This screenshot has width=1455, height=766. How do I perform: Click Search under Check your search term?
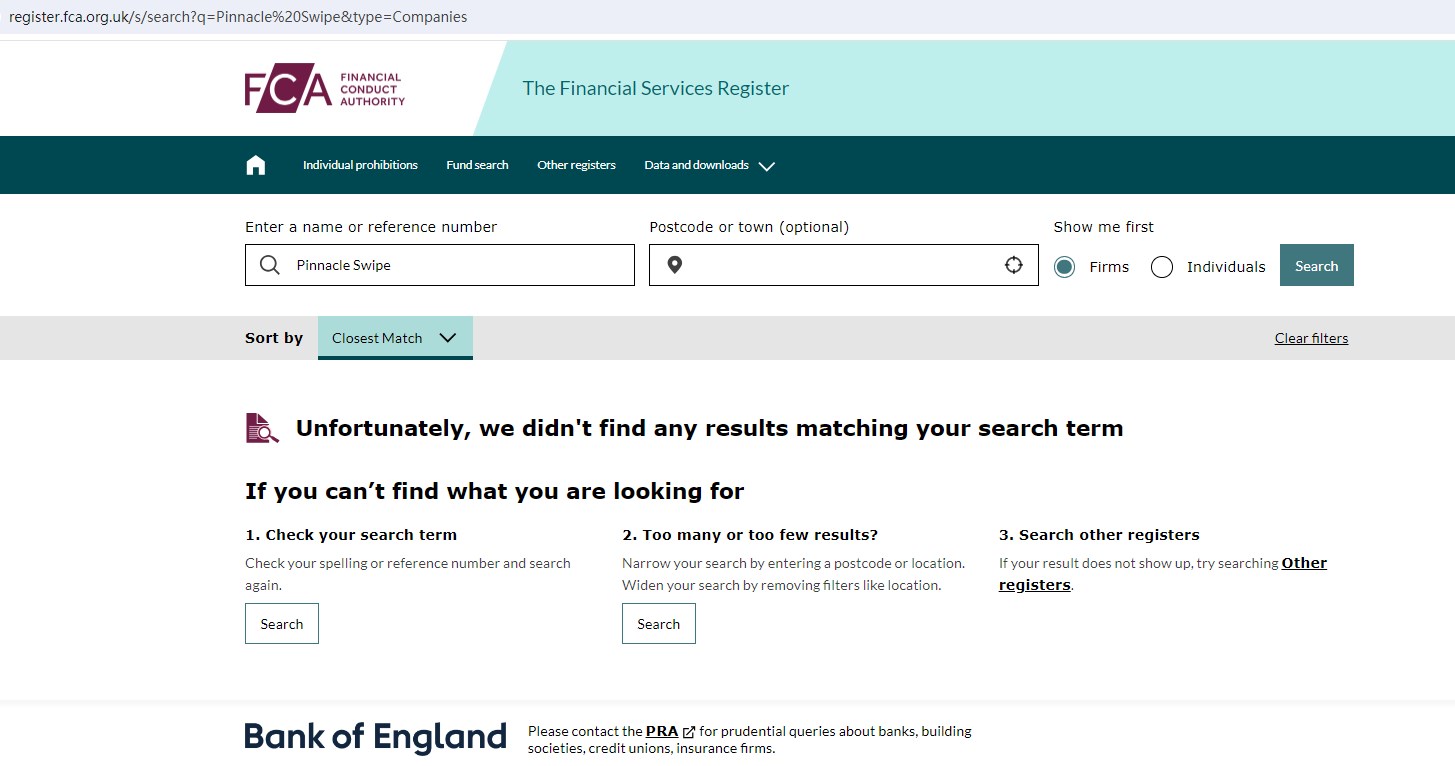pos(282,624)
